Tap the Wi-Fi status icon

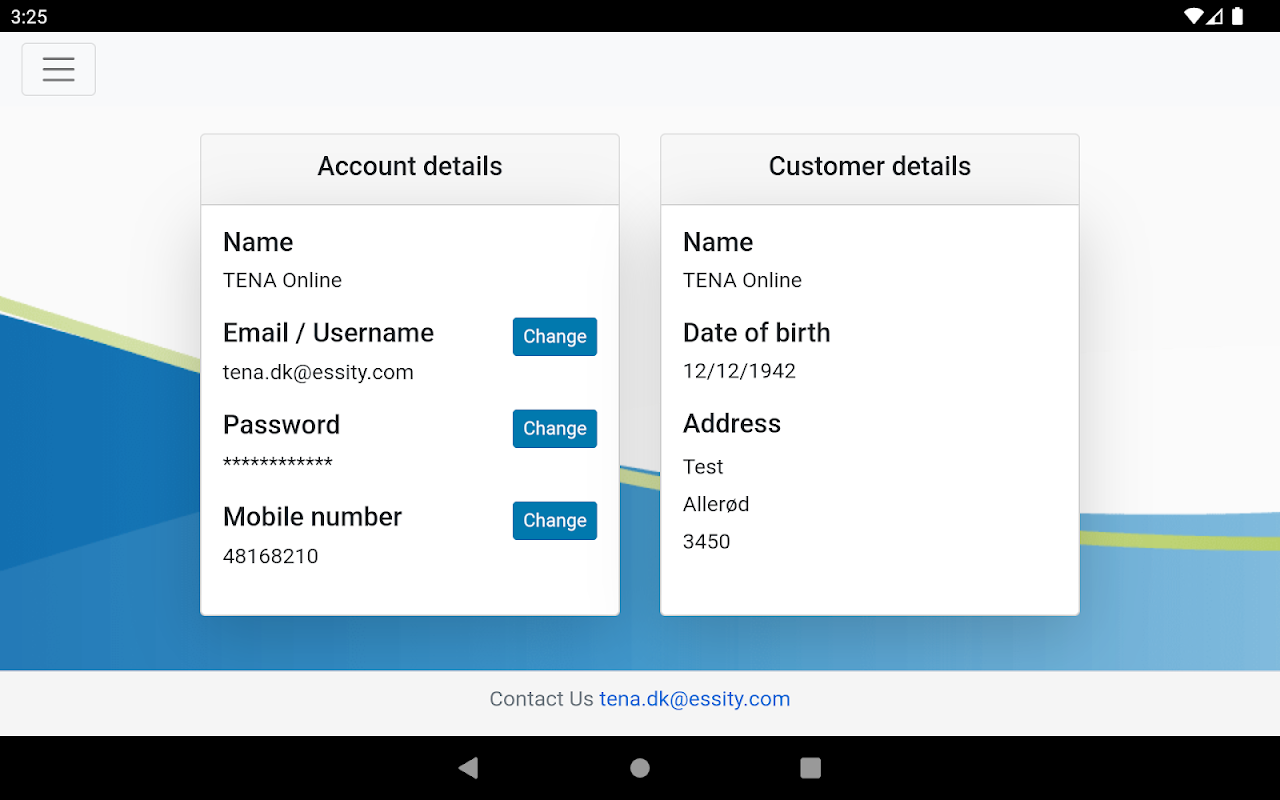pos(1193,16)
